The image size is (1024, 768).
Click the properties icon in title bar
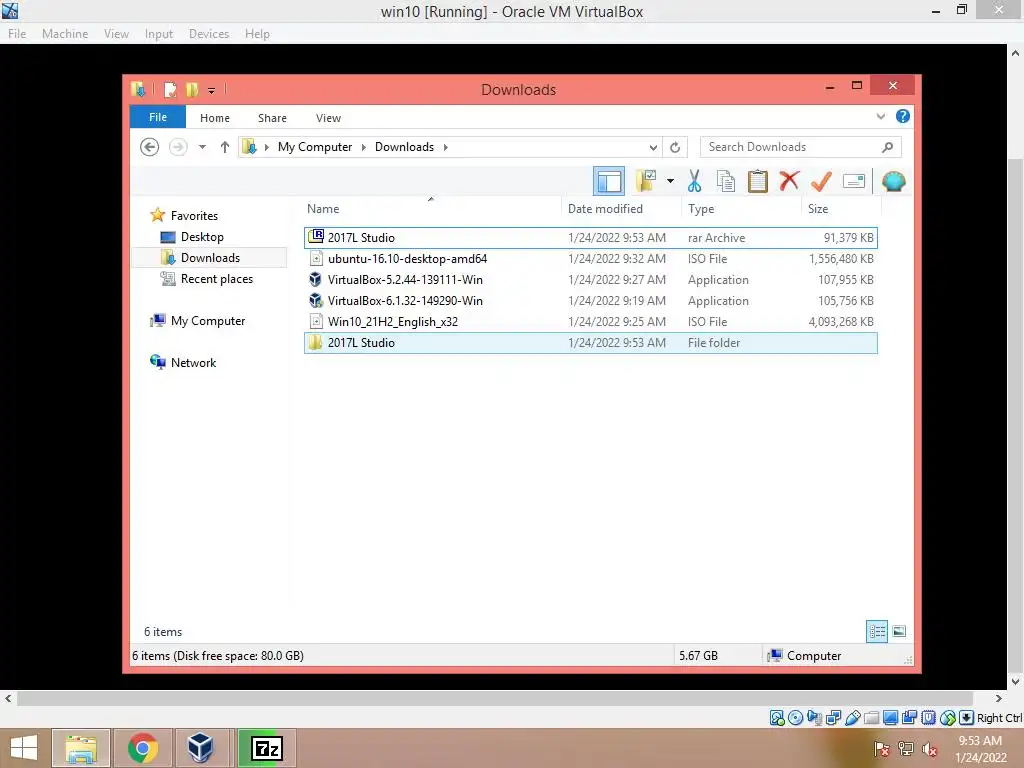pyautogui.click(x=170, y=89)
